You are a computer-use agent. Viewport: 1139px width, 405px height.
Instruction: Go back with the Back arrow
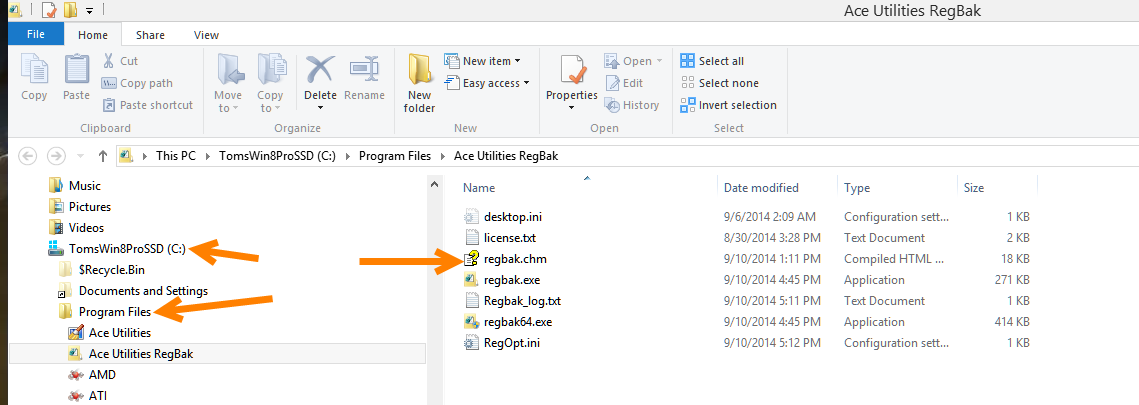28,155
